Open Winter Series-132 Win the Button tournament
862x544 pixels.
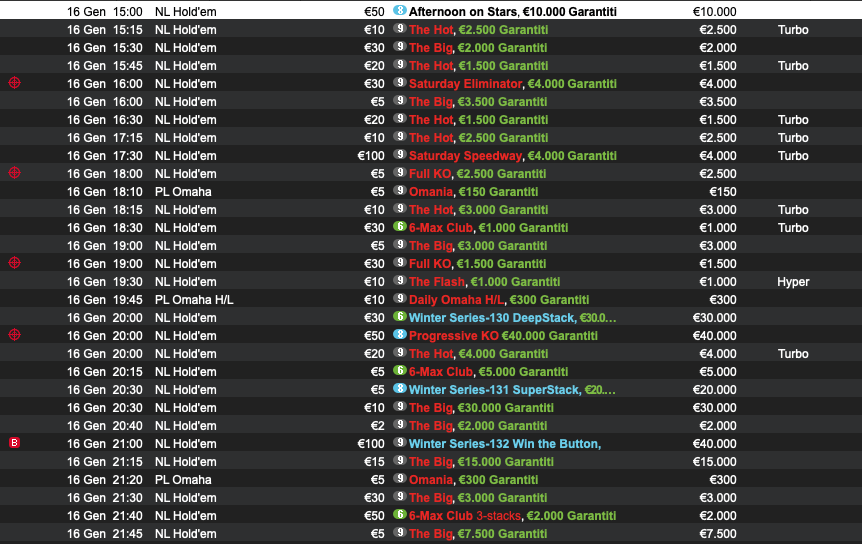click(505, 443)
